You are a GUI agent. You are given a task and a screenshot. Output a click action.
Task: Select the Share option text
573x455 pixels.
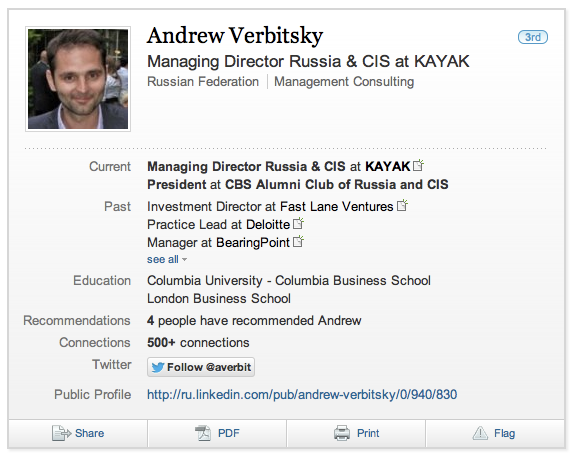click(90, 433)
